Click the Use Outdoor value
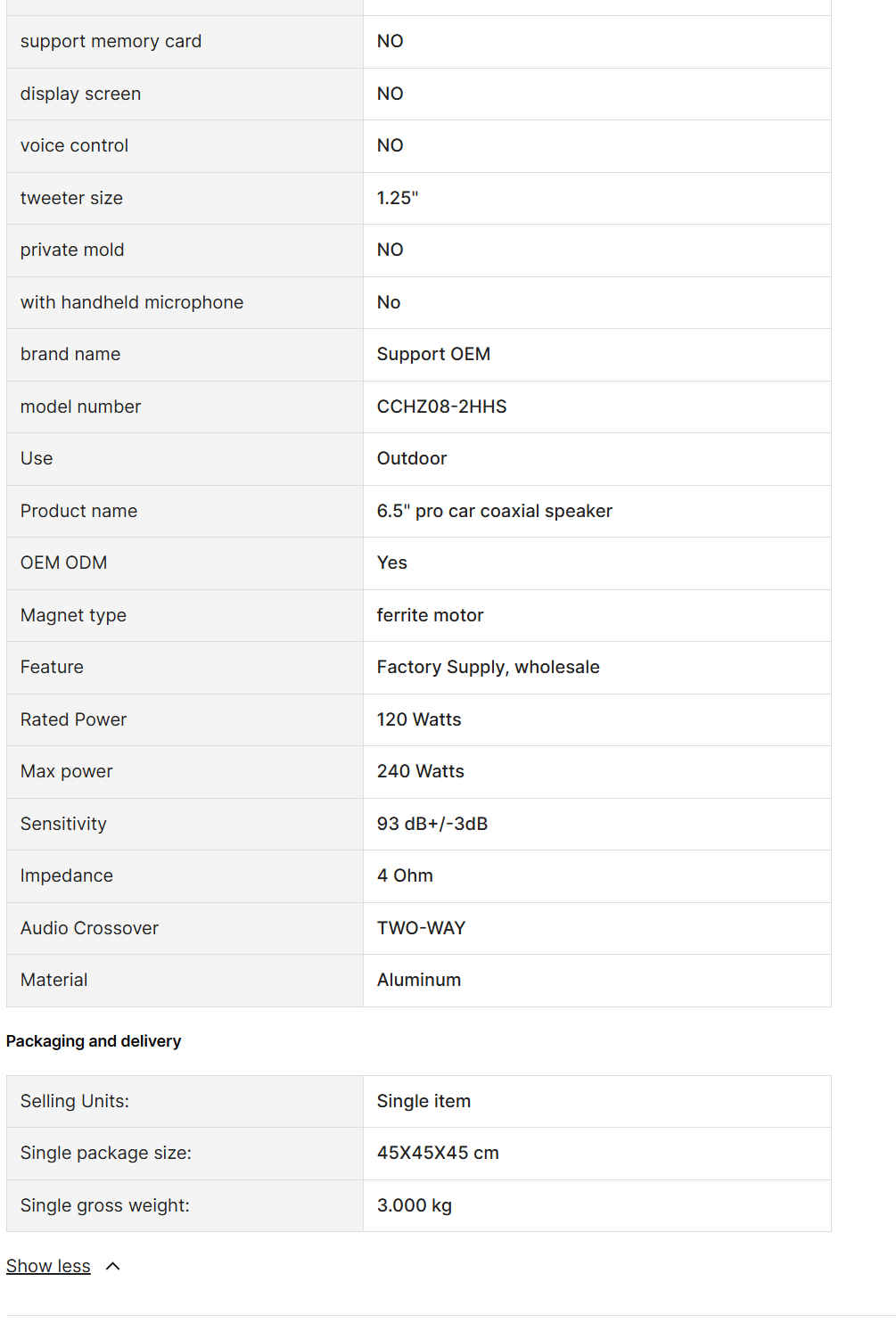Viewport: 896px width, 1331px height. 412,458
